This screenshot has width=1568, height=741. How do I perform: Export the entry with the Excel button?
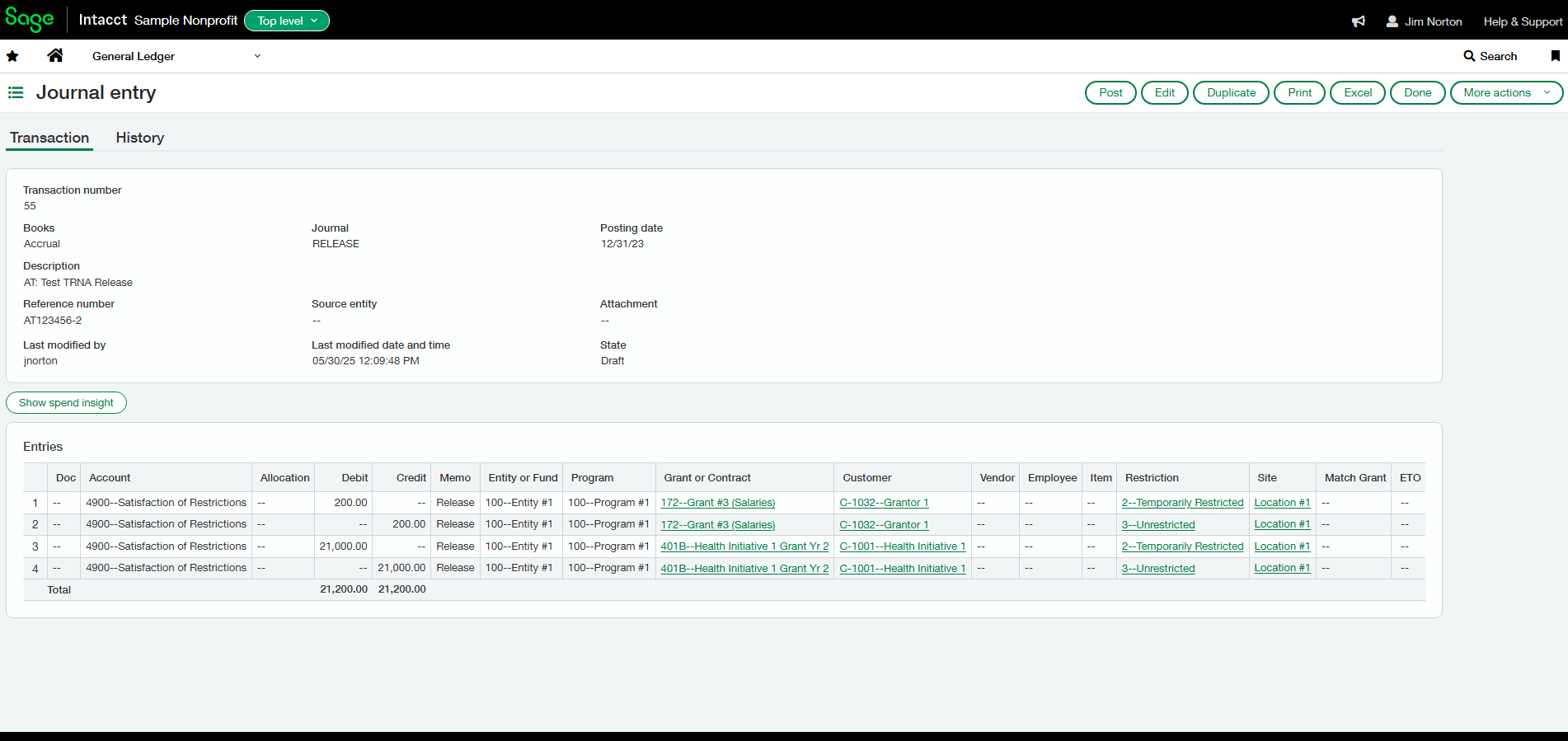[x=1357, y=92]
